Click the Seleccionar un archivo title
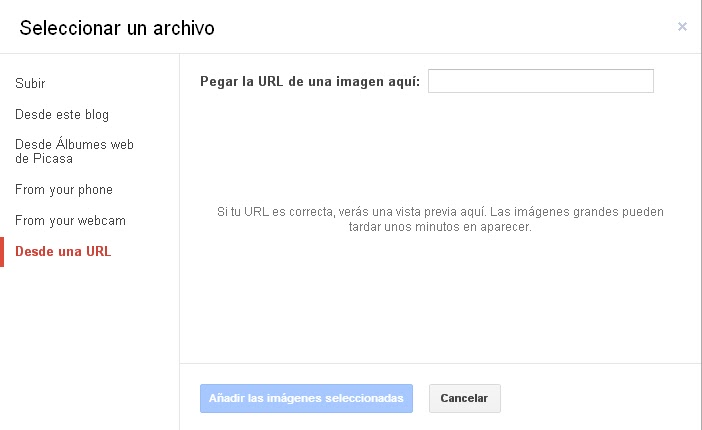 pos(117,28)
